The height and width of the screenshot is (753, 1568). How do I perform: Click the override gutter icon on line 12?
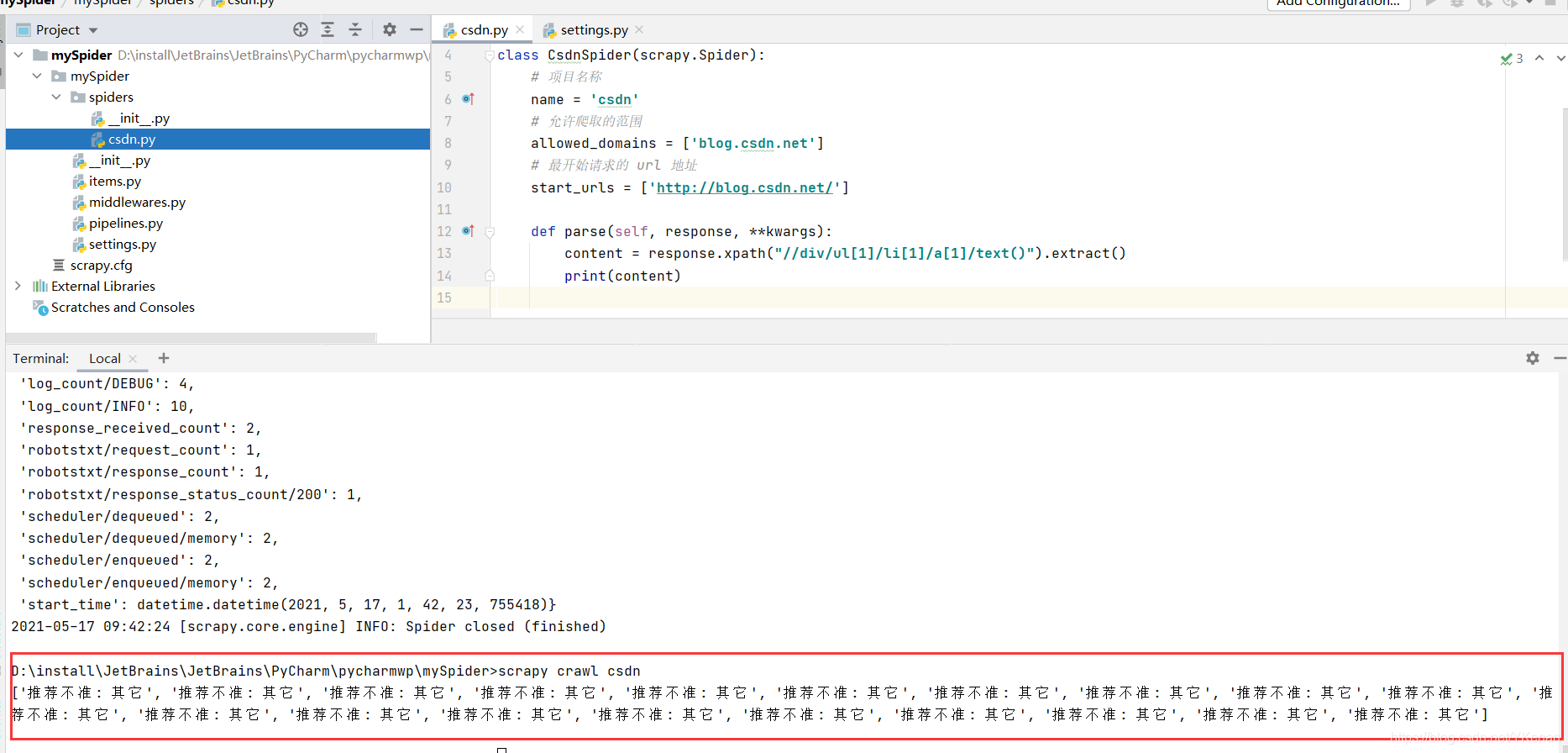coord(468,231)
